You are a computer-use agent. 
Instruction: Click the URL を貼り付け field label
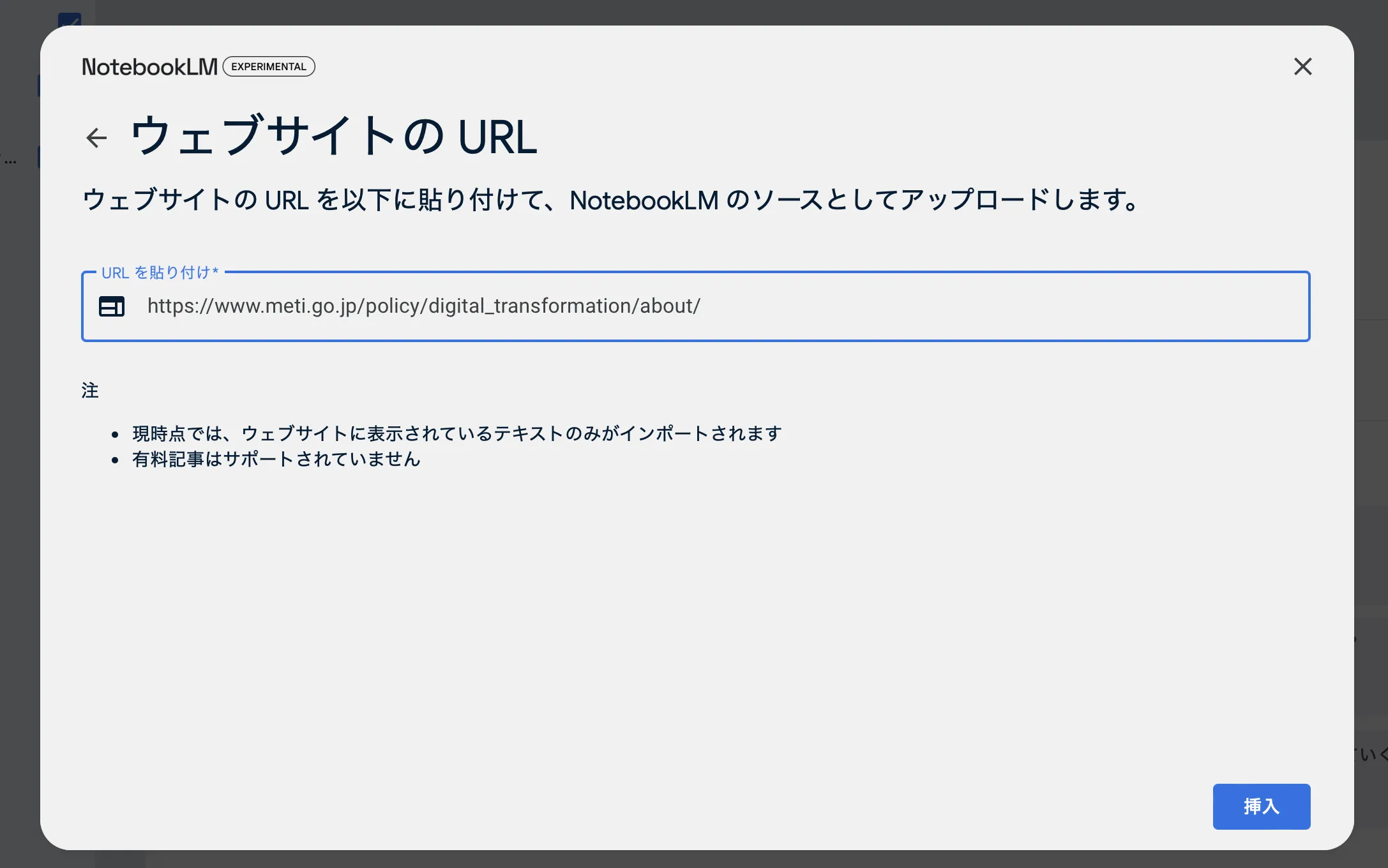pos(160,273)
